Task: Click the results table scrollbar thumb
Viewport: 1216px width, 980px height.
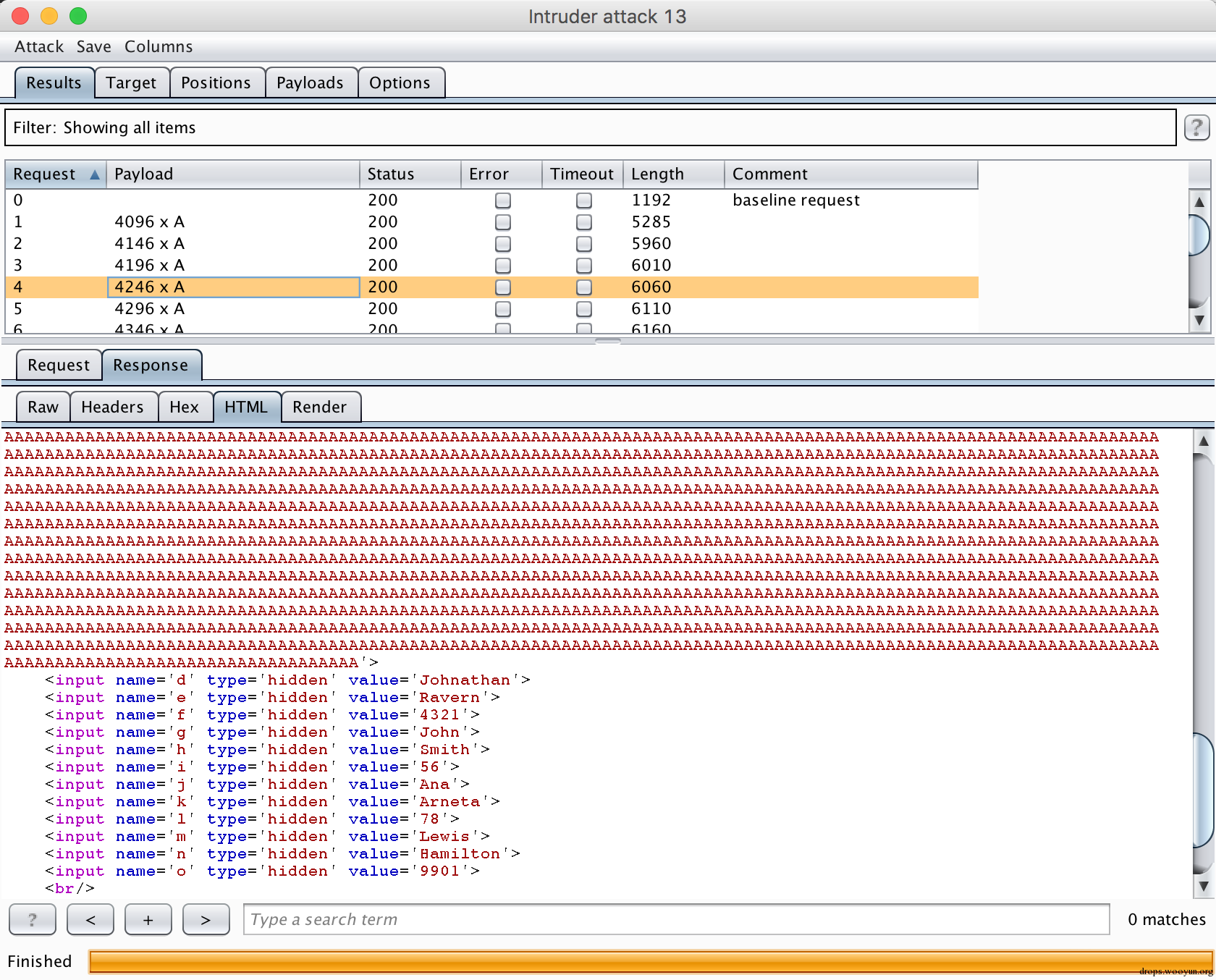Action: click(1199, 234)
